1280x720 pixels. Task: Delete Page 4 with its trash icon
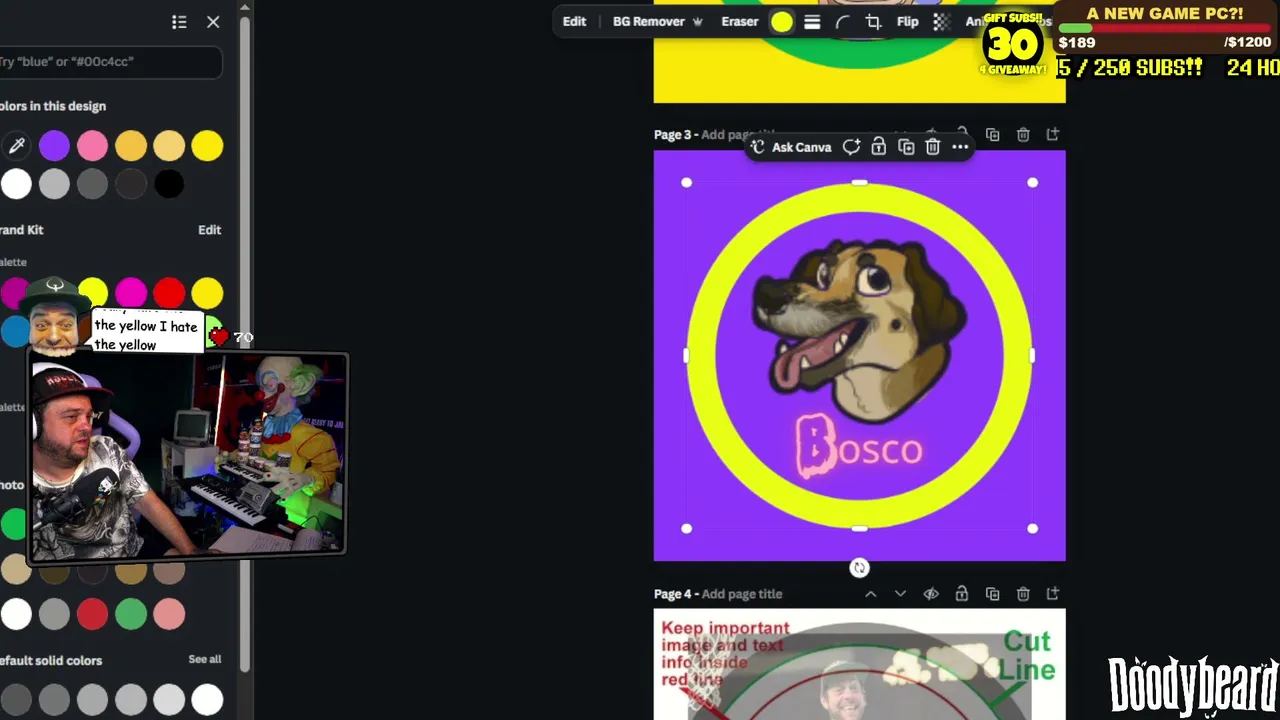click(x=1023, y=594)
